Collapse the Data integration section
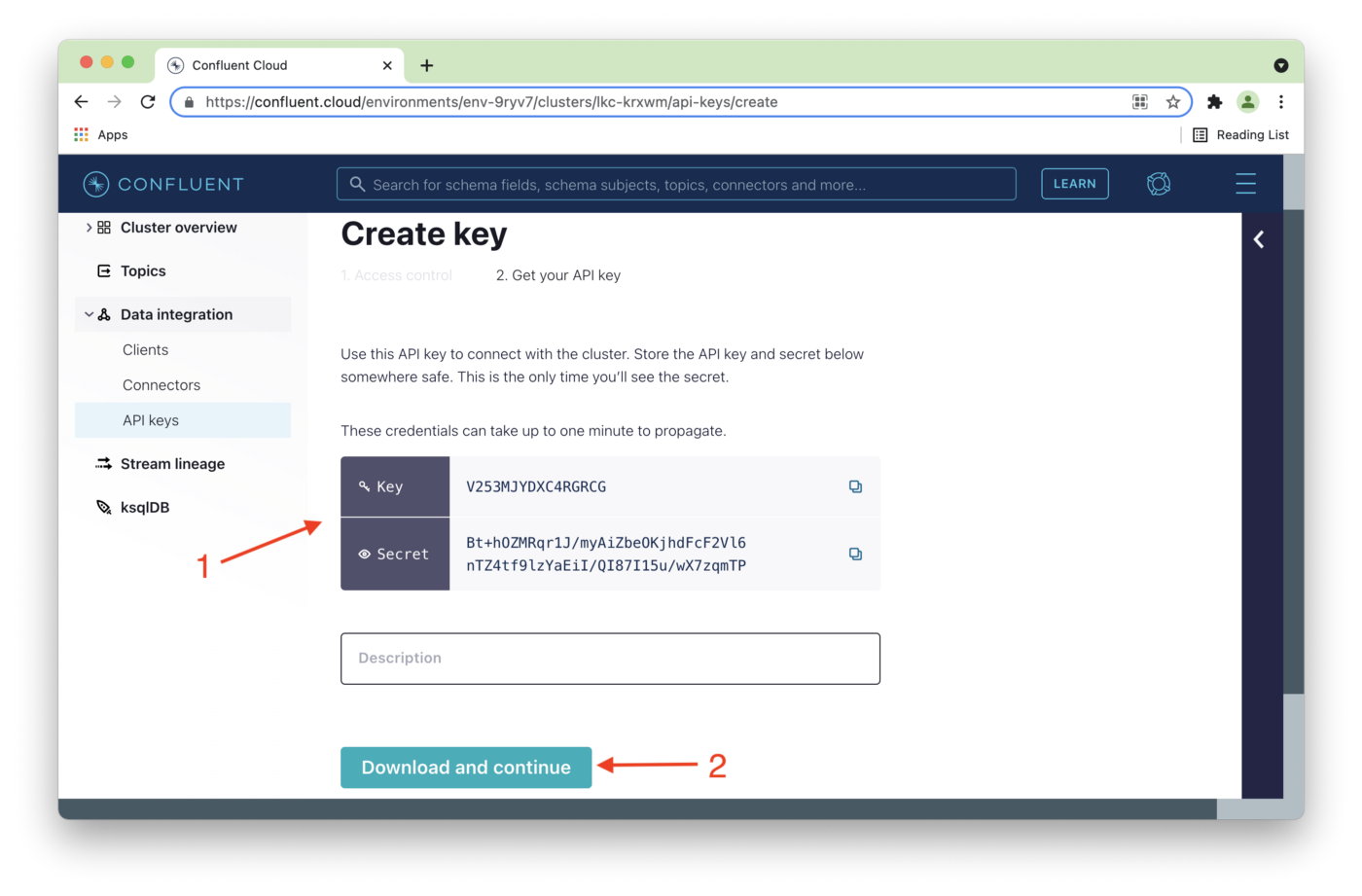This screenshot has width=1362, height=896. [89, 314]
